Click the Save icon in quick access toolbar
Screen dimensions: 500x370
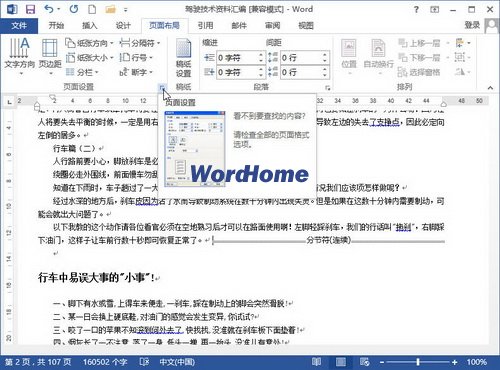point(30,9)
